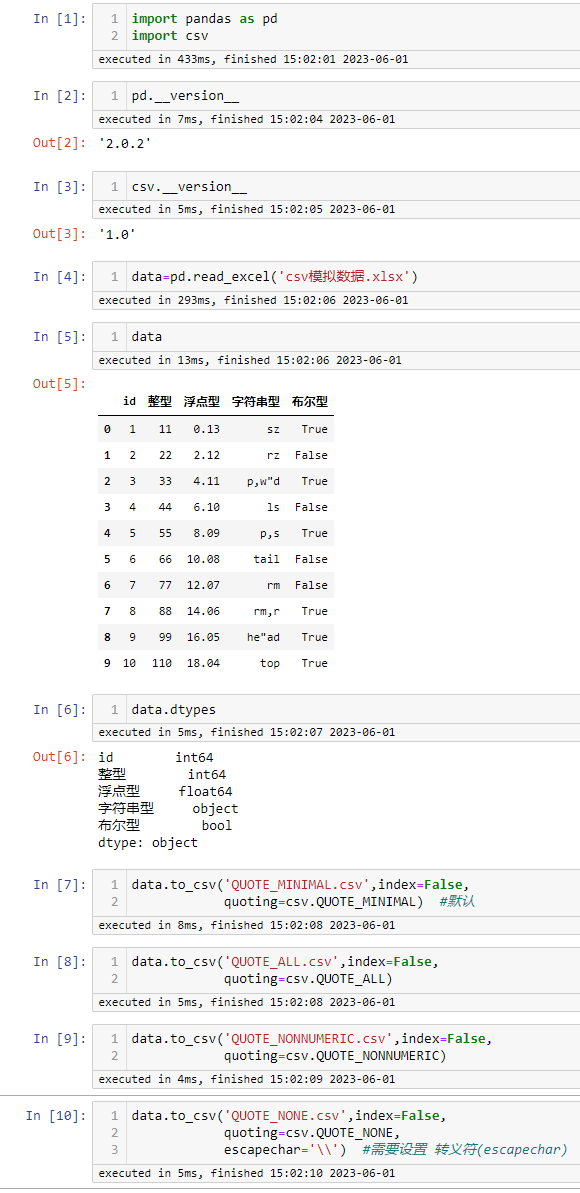
Task: Click the pd.read_excel code cell
Action: (x=336, y=277)
